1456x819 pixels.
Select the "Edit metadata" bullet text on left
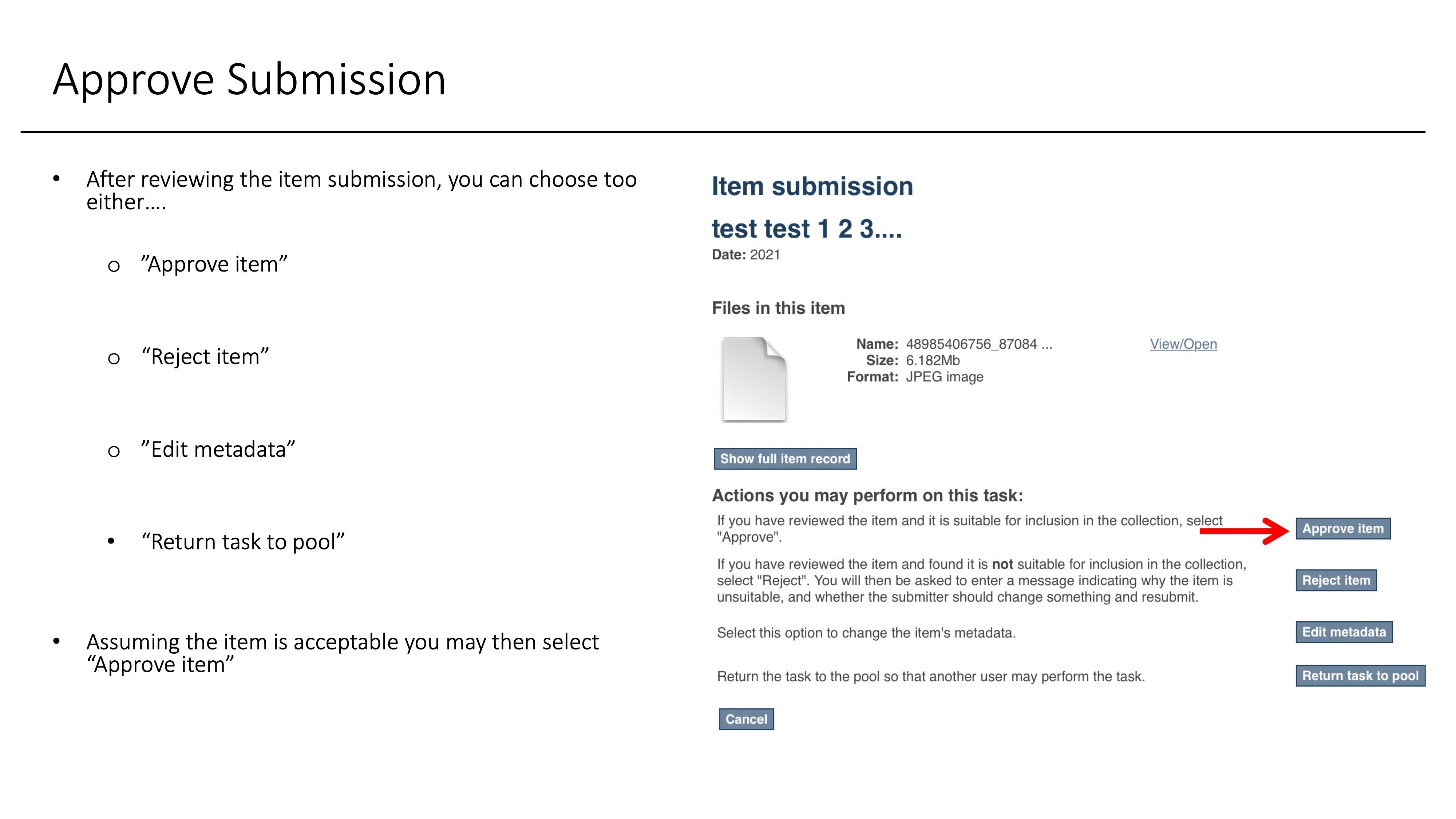(x=218, y=449)
